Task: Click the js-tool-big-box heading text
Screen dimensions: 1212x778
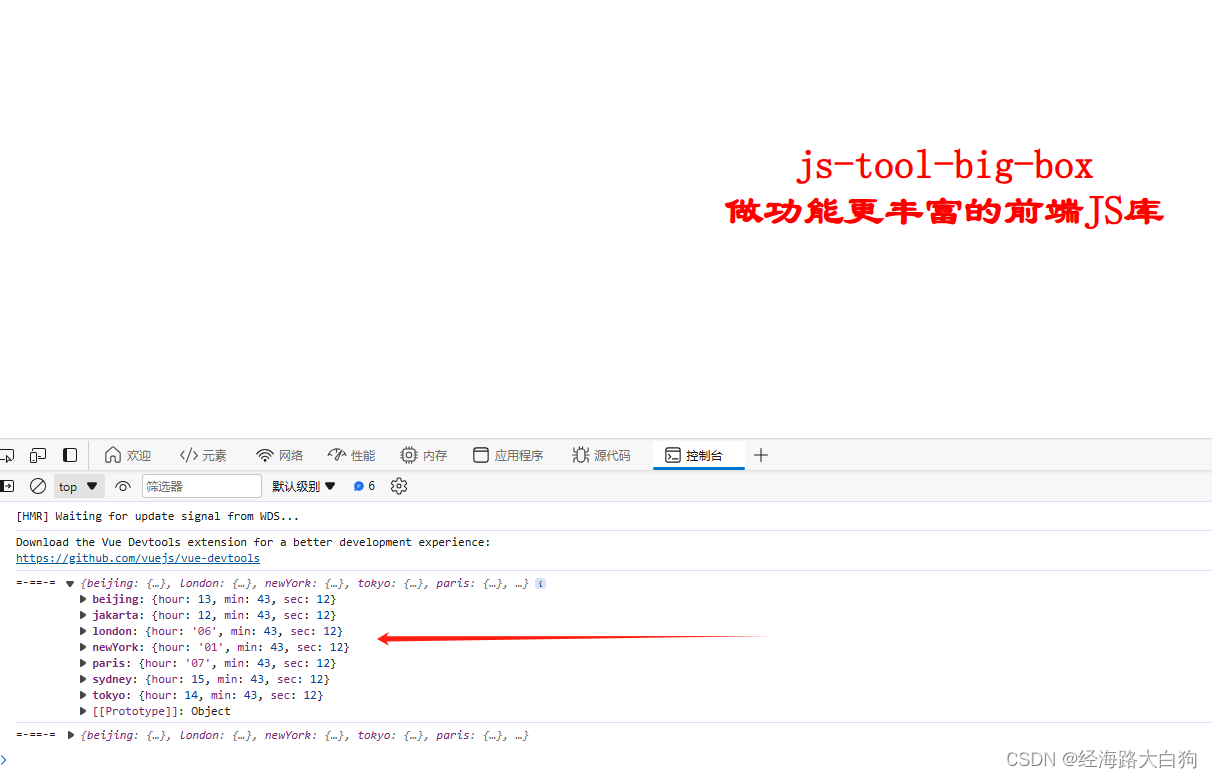Action: click(944, 165)
